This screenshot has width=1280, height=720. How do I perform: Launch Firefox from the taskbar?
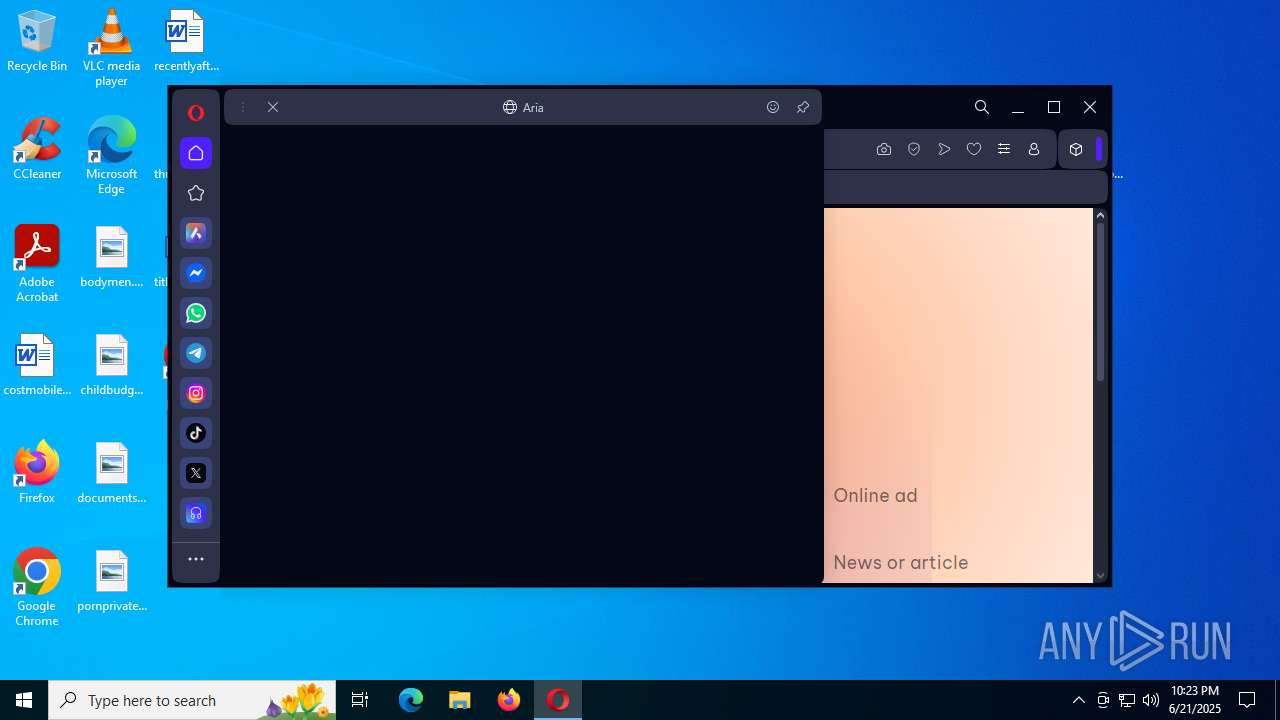[x=509, y=700]
